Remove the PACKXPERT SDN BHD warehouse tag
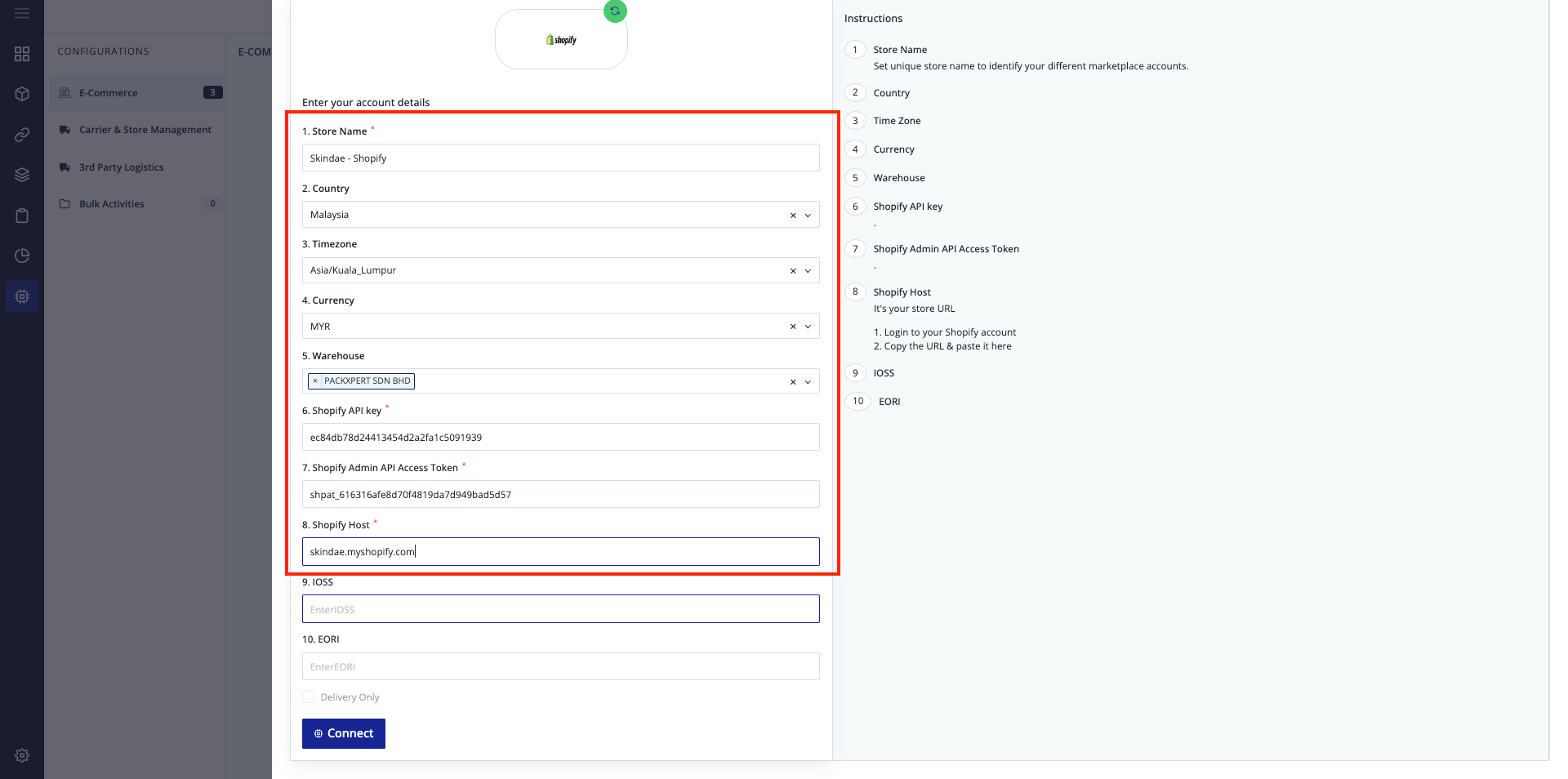Image resolution: width=1568 pixels, height=779 pixels. click(x=315, y=381)
